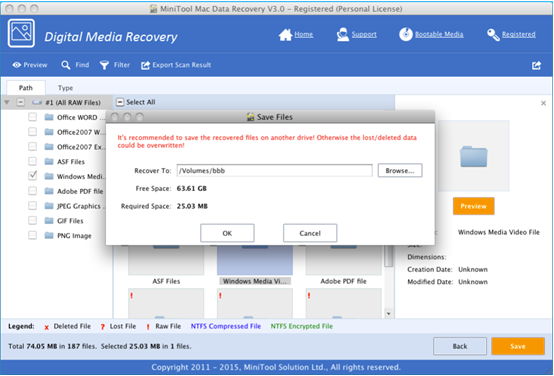Click the Export Scan Result icon
Image resolution: width=554 pixels, height=376 pixels.
[x=145, y=65]
